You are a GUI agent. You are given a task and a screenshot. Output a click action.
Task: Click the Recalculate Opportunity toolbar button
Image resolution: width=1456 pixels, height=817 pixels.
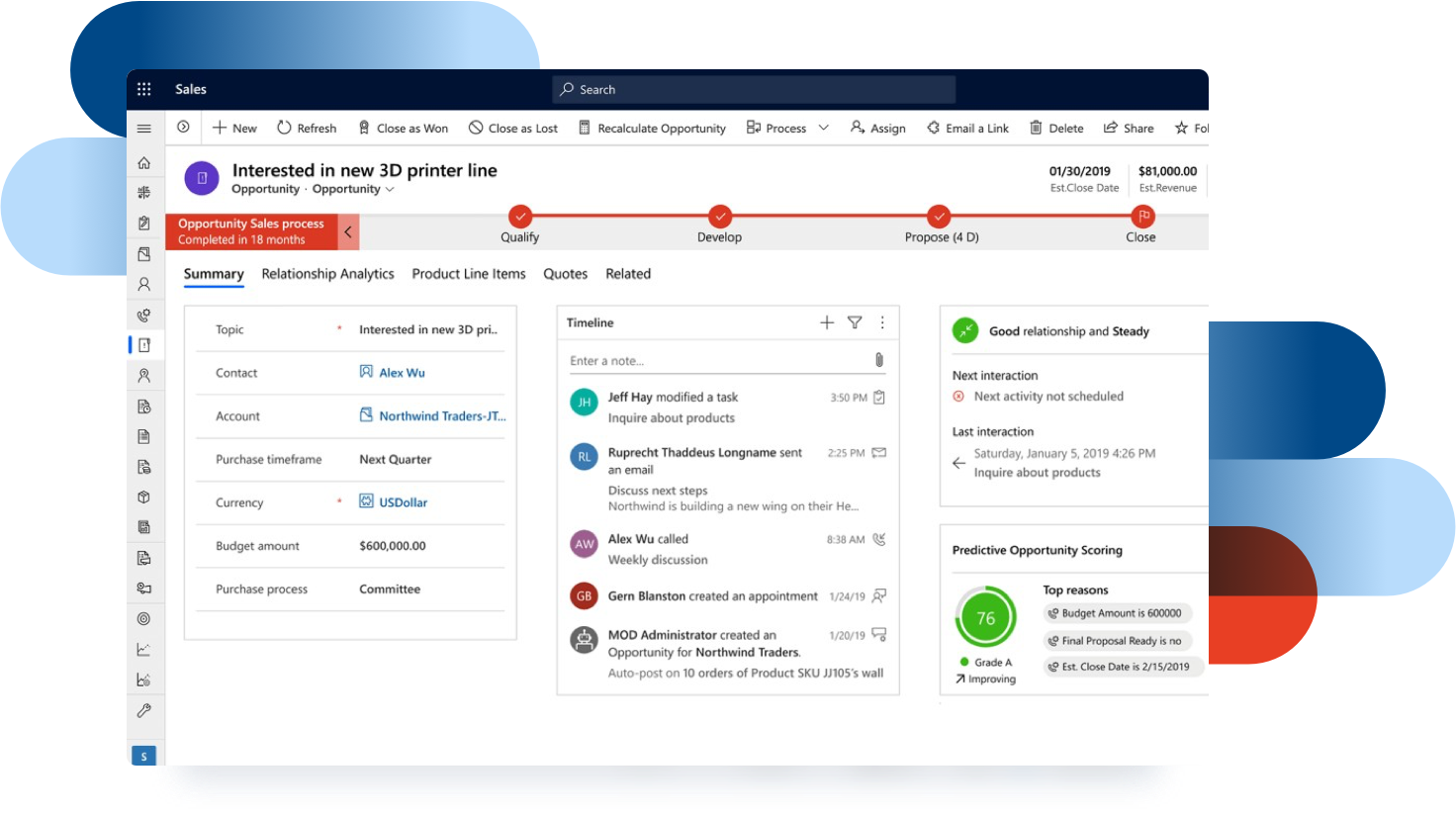click(652, 129)
